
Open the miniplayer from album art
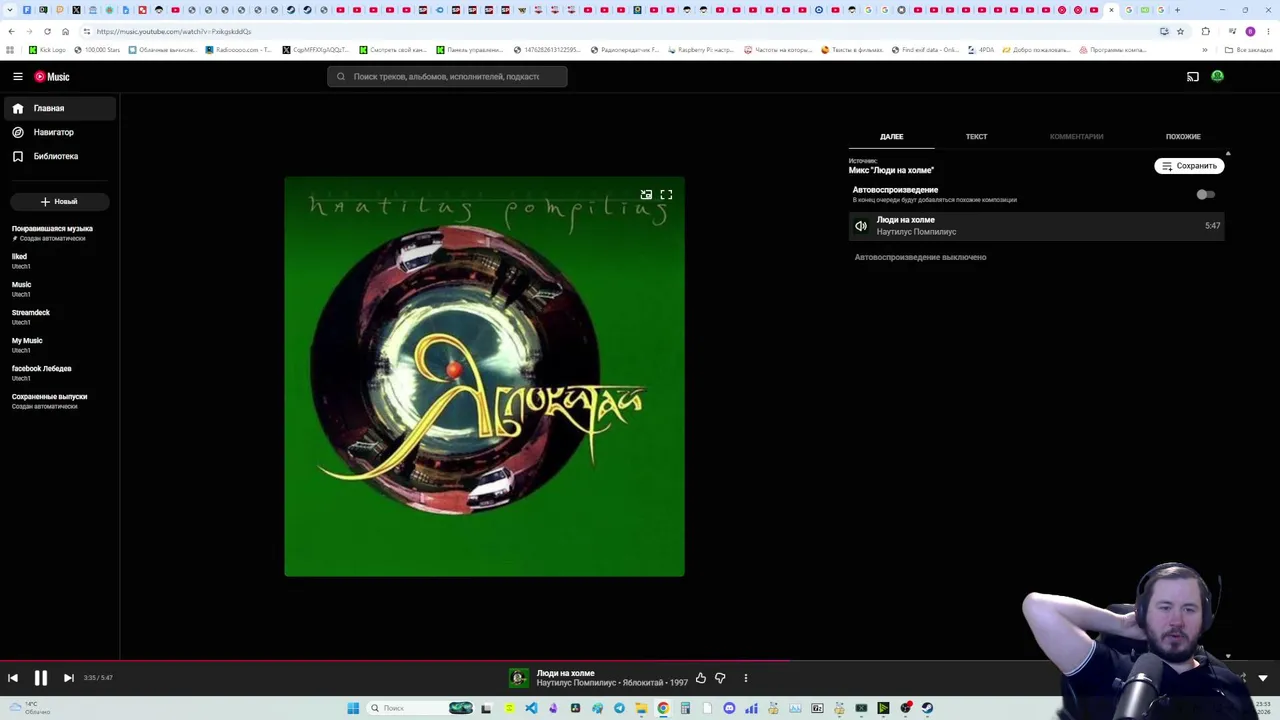(x=646, y=195)
